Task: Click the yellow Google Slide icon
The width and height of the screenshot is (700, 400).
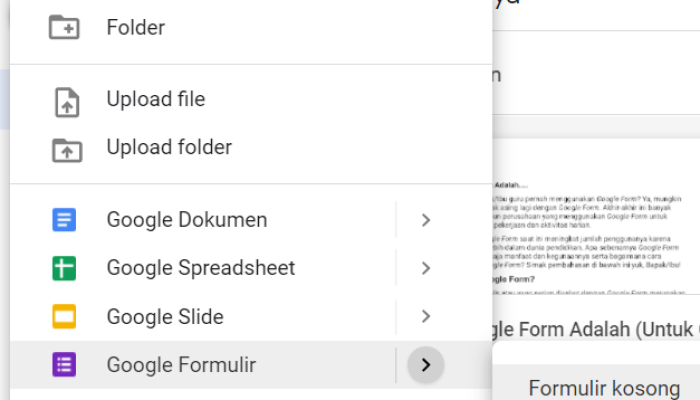Action: coord(64,317)
